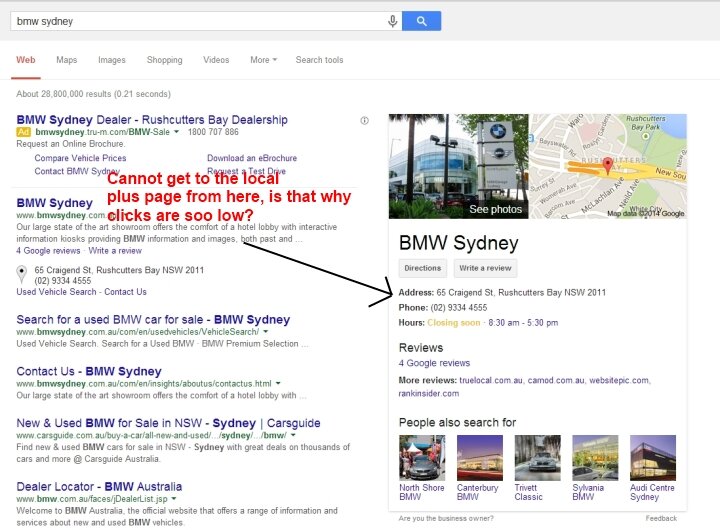720x530 pixels.
Task: Expand arrow next to jDealerList.jsp URL
Action: click(x=174, y=499)
